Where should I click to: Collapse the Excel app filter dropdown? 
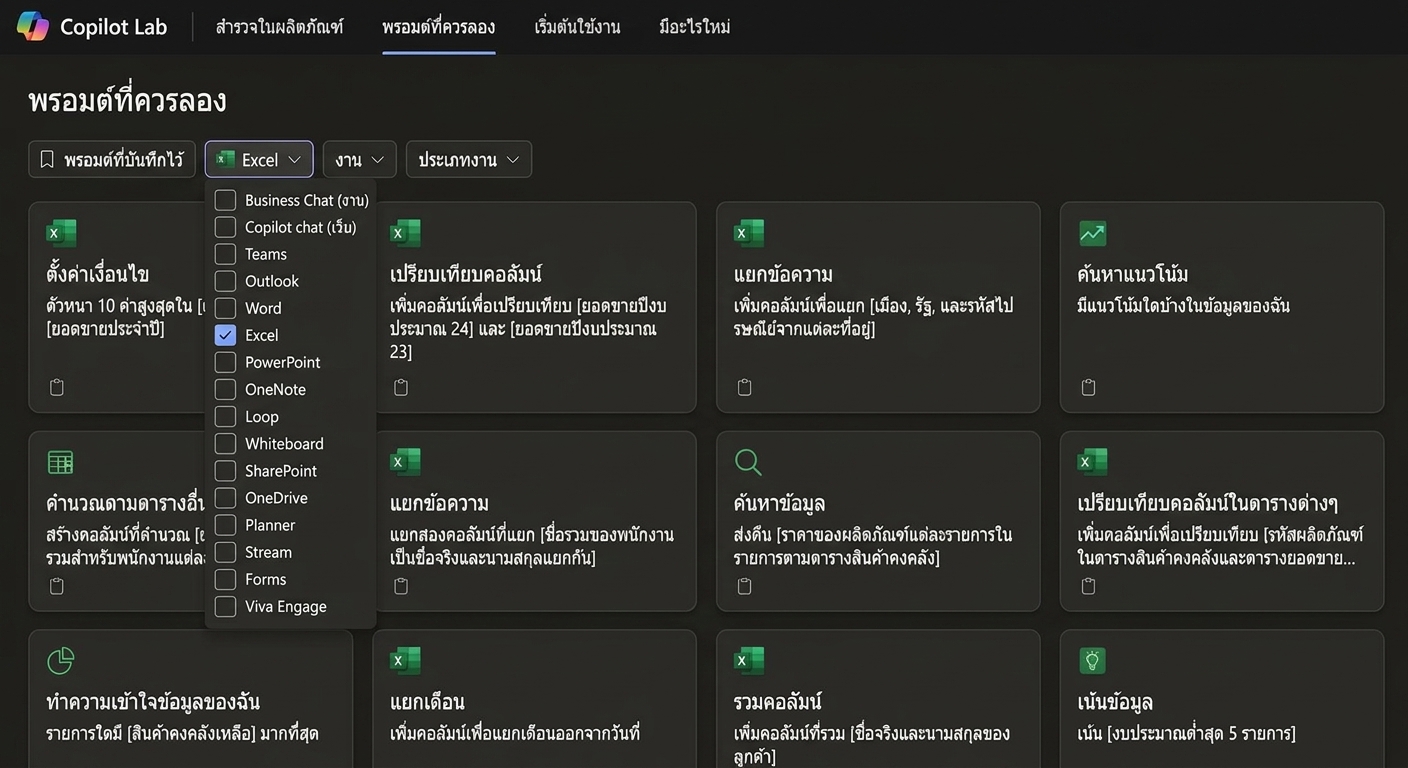tap(259, 159)
